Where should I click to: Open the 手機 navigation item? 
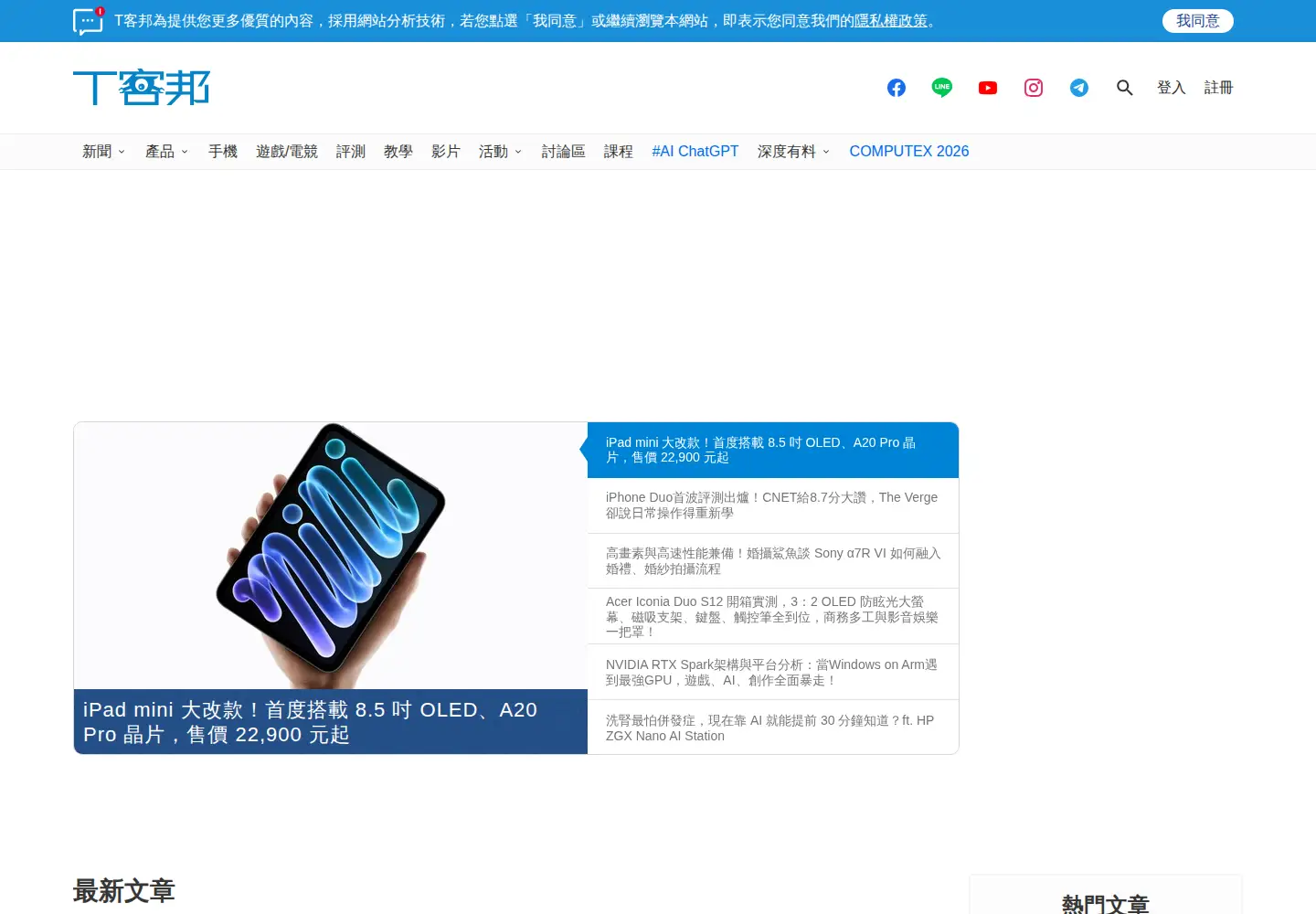point(223,152)
